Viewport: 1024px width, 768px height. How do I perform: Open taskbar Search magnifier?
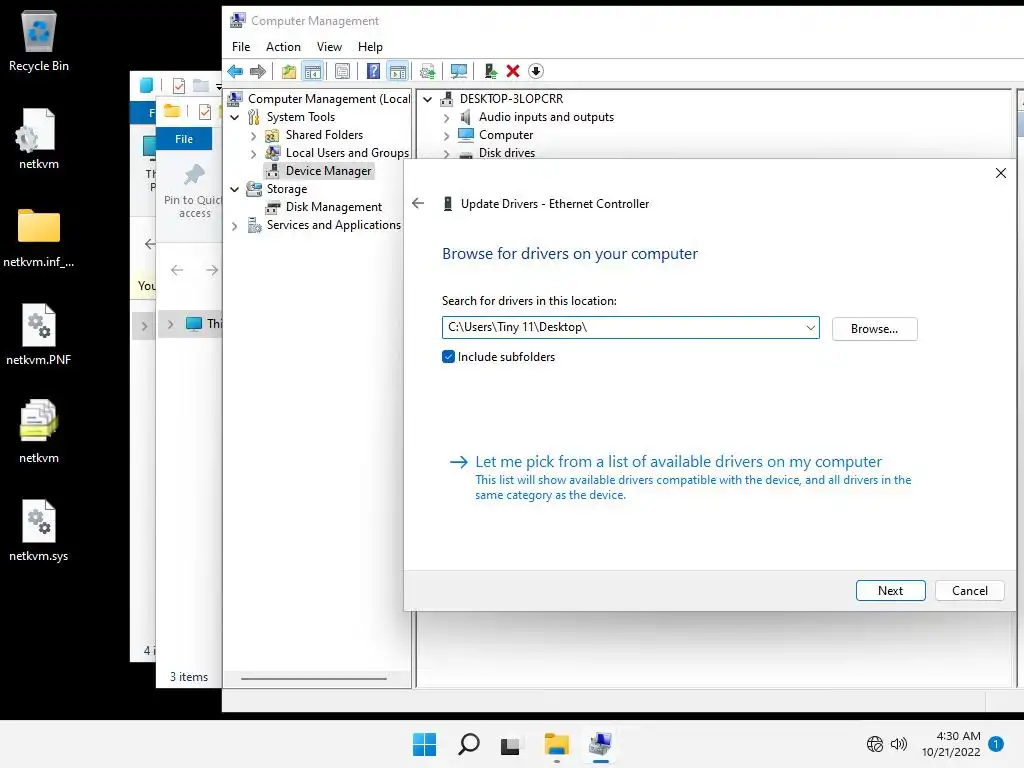point(468,744)
